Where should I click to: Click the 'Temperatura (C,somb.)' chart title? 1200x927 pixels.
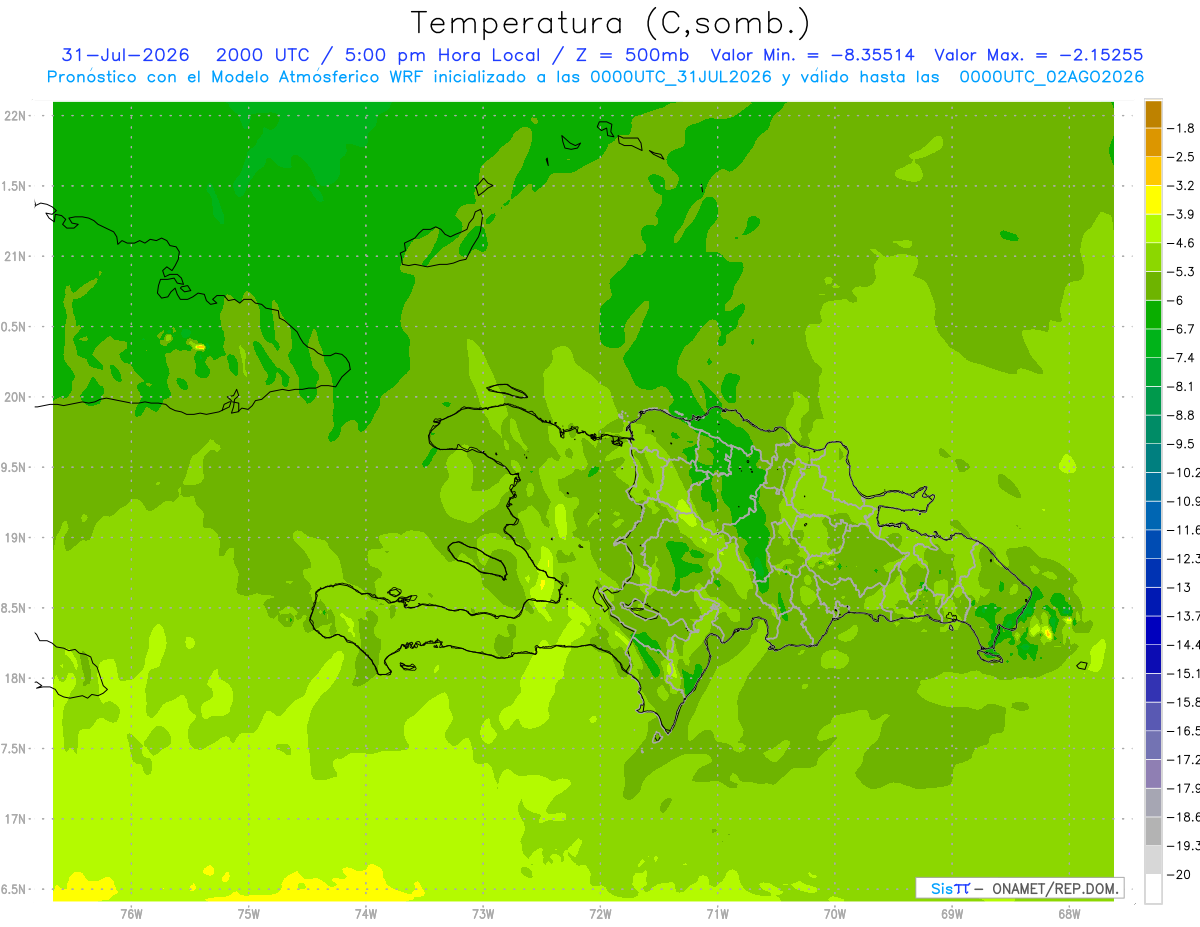point(611,24)
